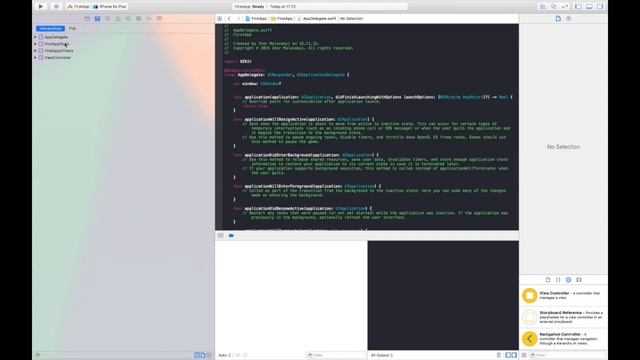Viewport: 640px width, 360px height.
Task: Expand the ViewController symbol
Action: click(35, 58)
